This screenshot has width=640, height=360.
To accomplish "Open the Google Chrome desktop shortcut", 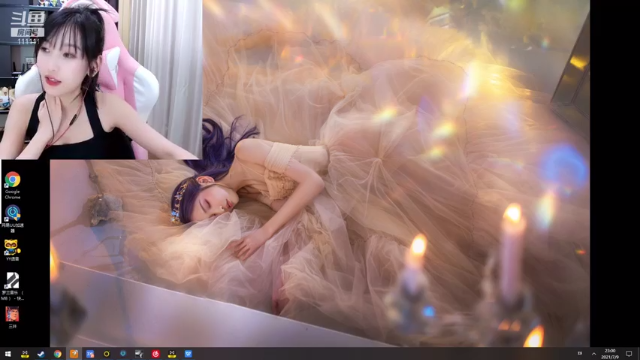I will click(x=13, y=185).
